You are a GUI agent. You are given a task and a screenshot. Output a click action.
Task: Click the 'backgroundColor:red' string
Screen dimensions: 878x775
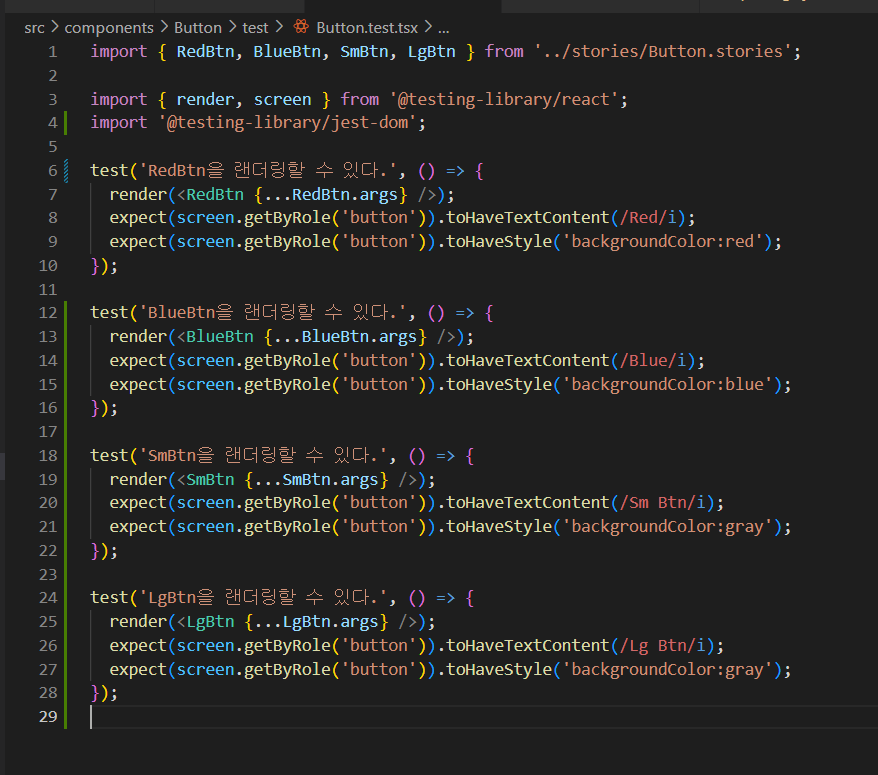(663, 241)
